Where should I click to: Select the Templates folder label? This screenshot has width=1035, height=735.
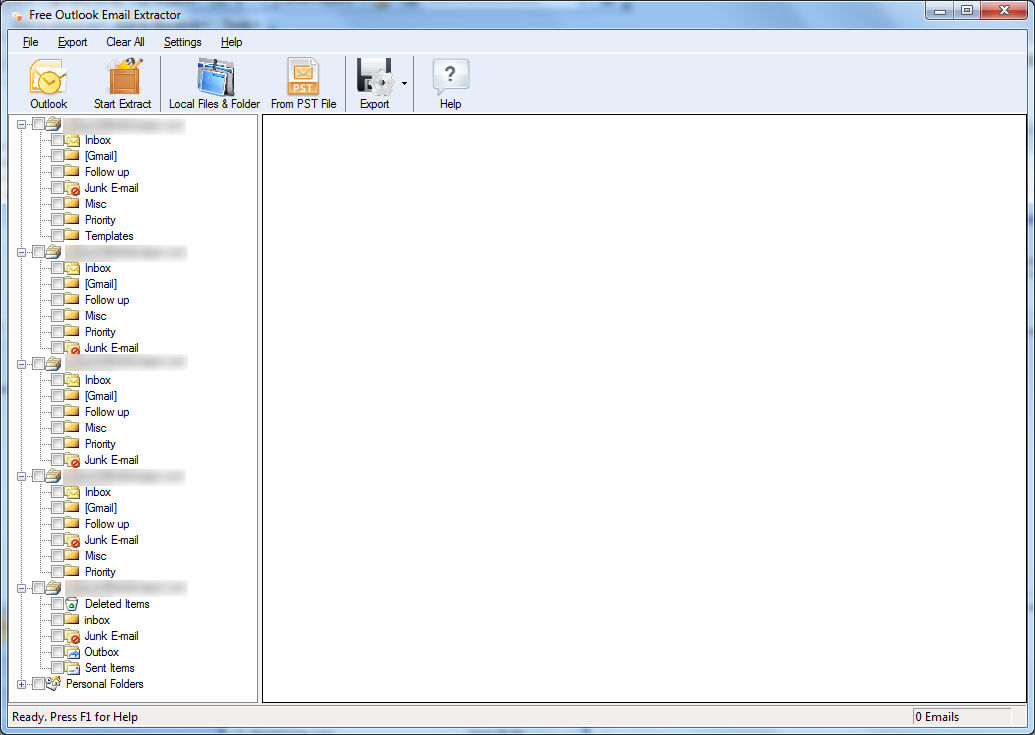click(109, 236)
